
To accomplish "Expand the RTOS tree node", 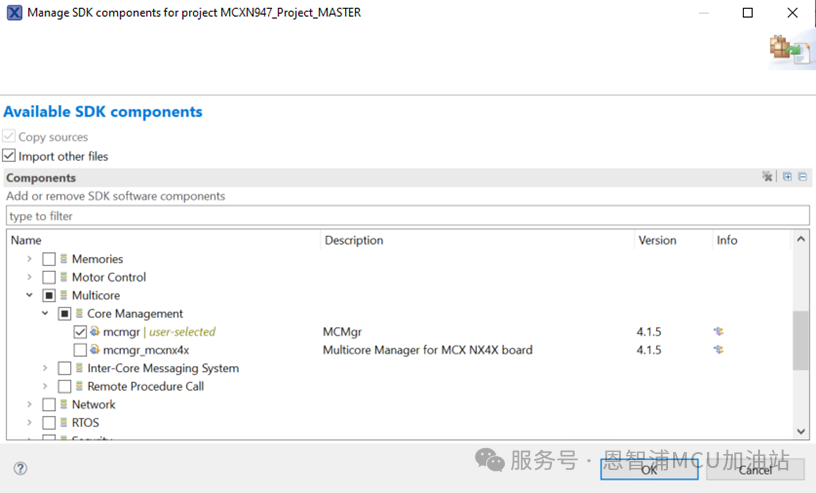I will tap(30, 422).
